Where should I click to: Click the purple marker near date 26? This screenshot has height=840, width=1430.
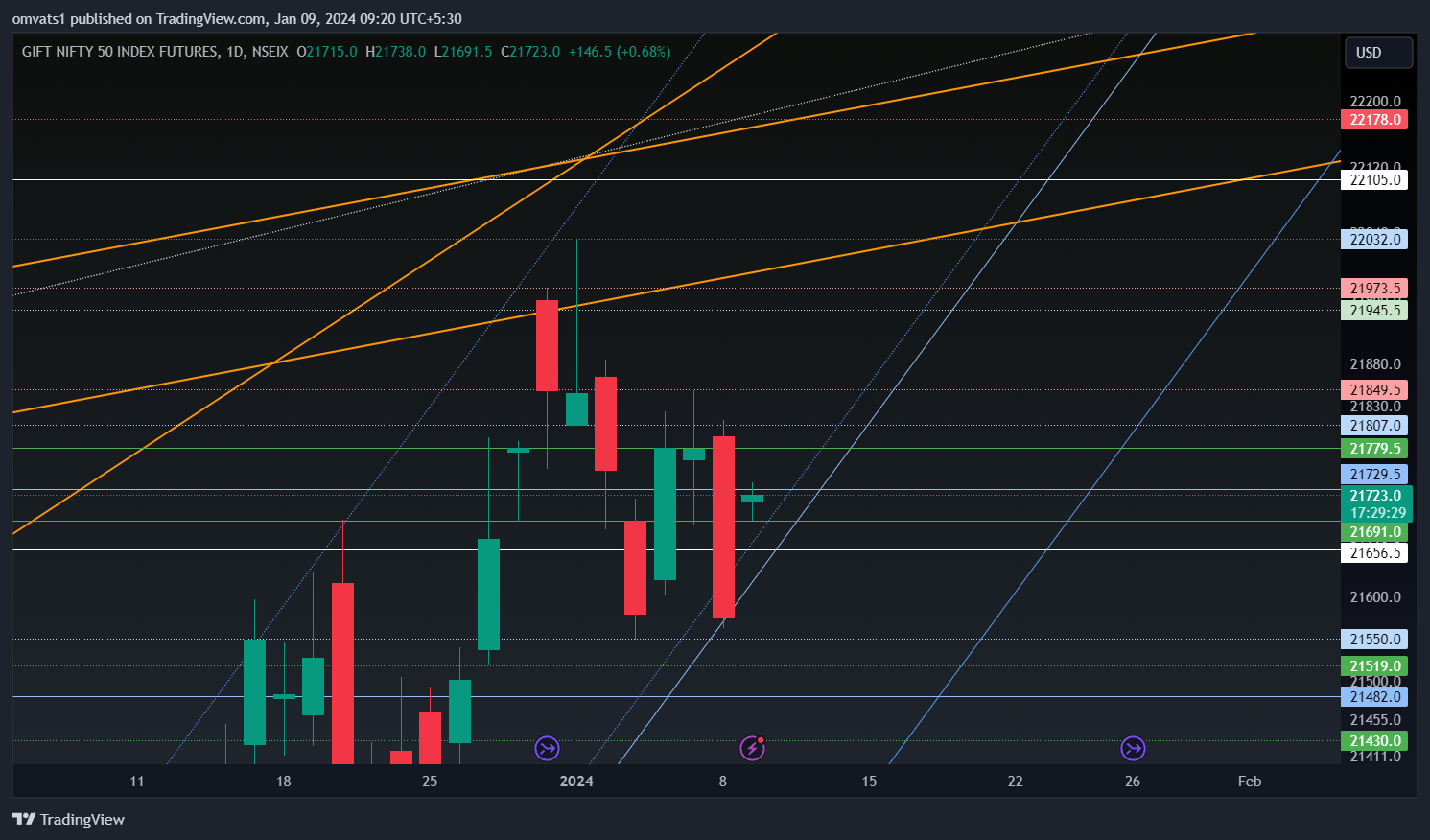pos(1133,748)
